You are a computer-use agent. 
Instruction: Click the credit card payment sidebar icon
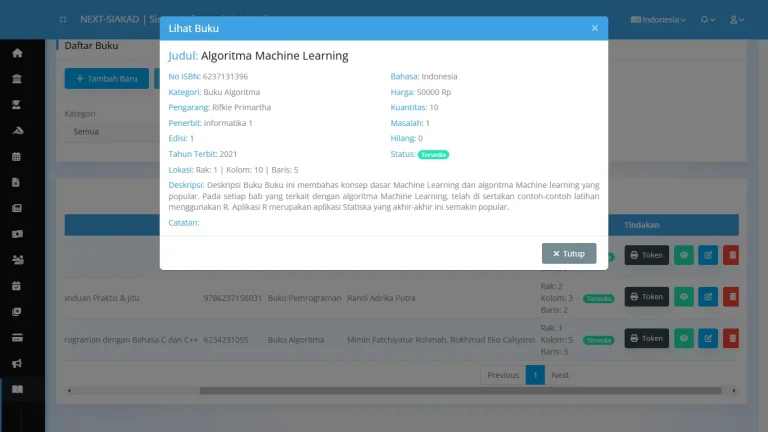[x=17, y=336]
